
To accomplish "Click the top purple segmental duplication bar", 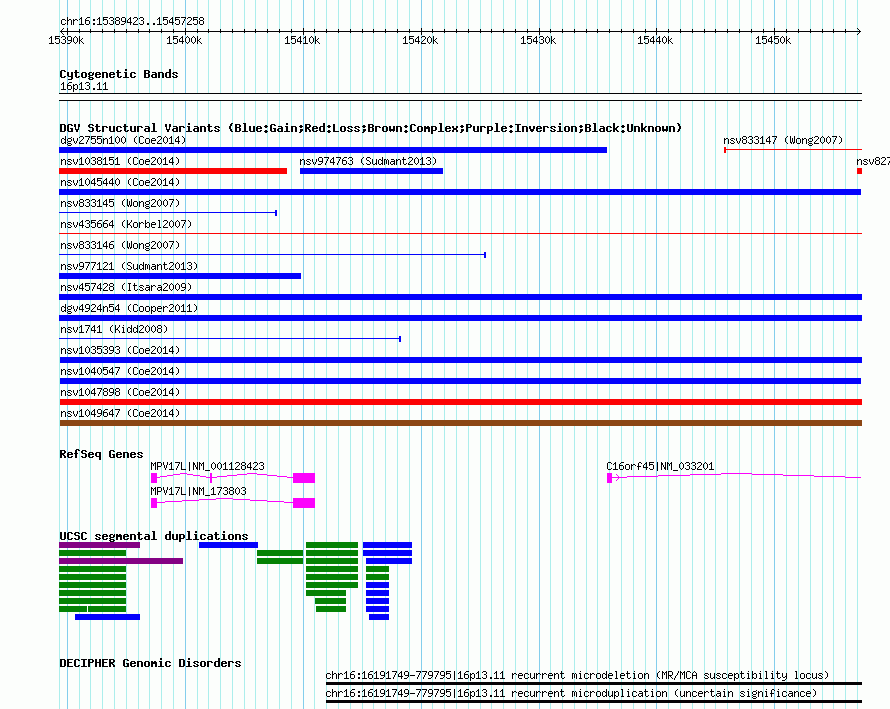I will pyautogui.click(x=99, y=545).
